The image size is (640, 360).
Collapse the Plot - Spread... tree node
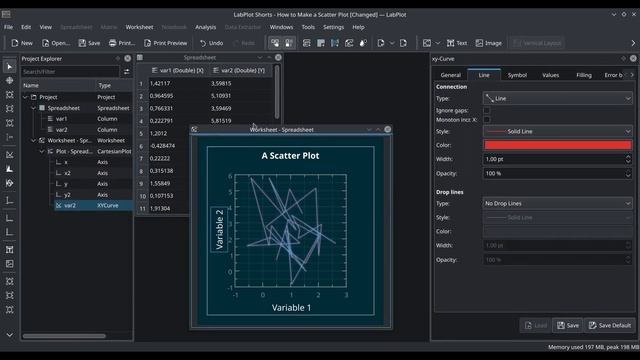coord(42,151)
